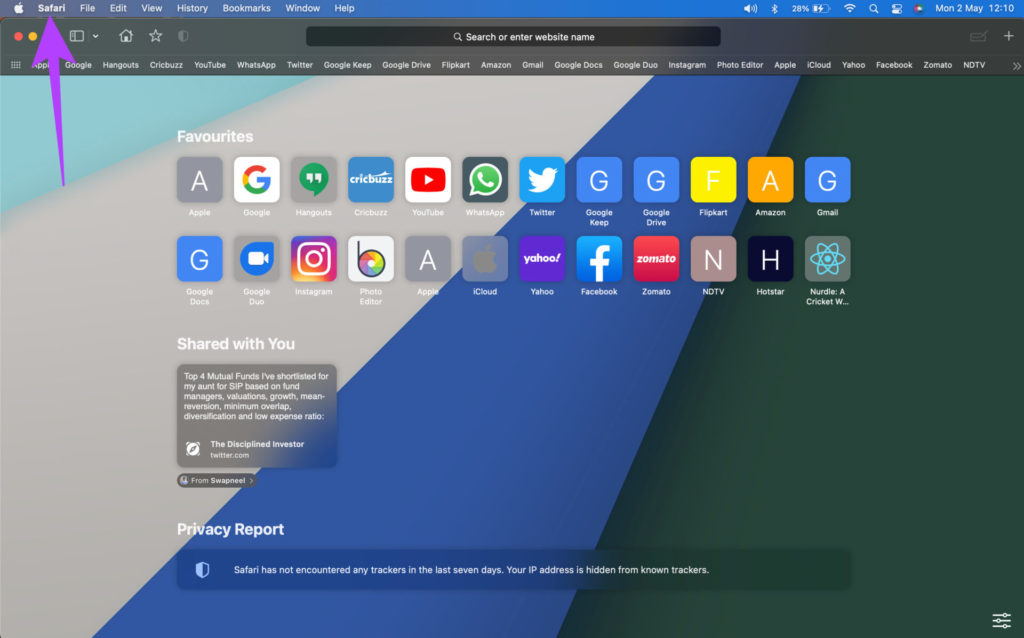
Task: Open the Gmail favourite icon
Action: pyautogui.click(x=827, y=180)
